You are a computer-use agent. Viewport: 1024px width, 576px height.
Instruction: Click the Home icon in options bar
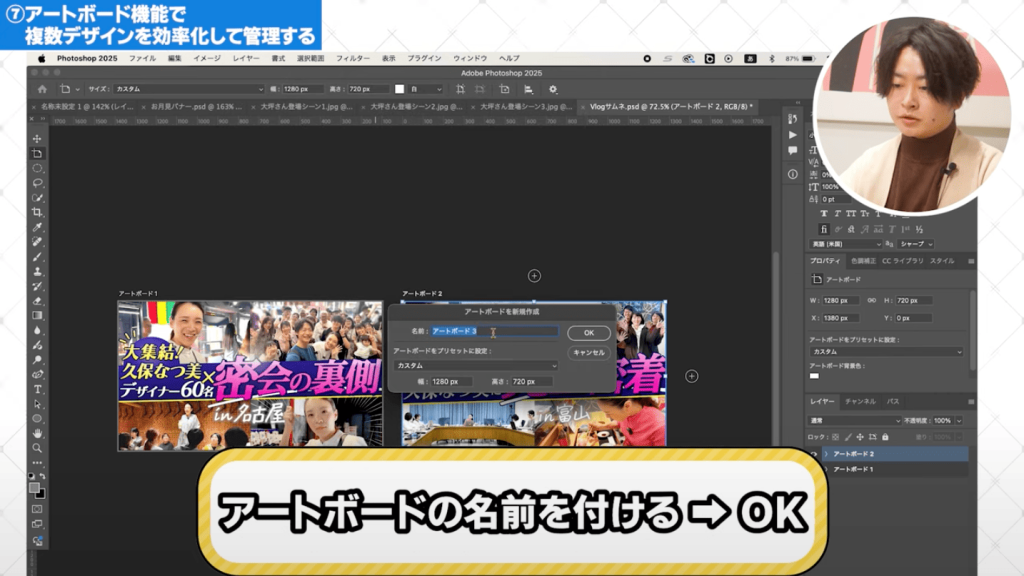click(42, 89)
